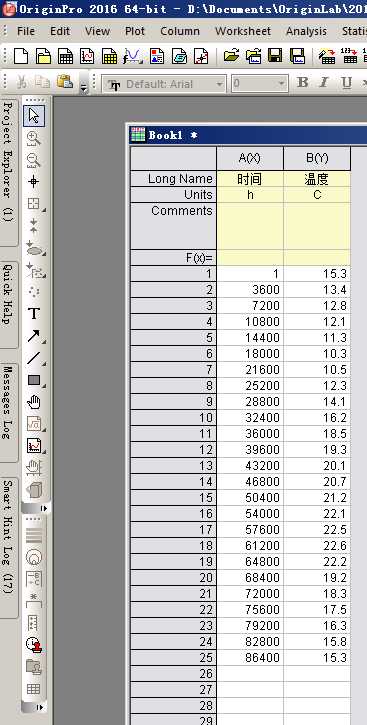Click the Import Wizard icon
This screenshot has width=367, height=725.
[327, 56]
